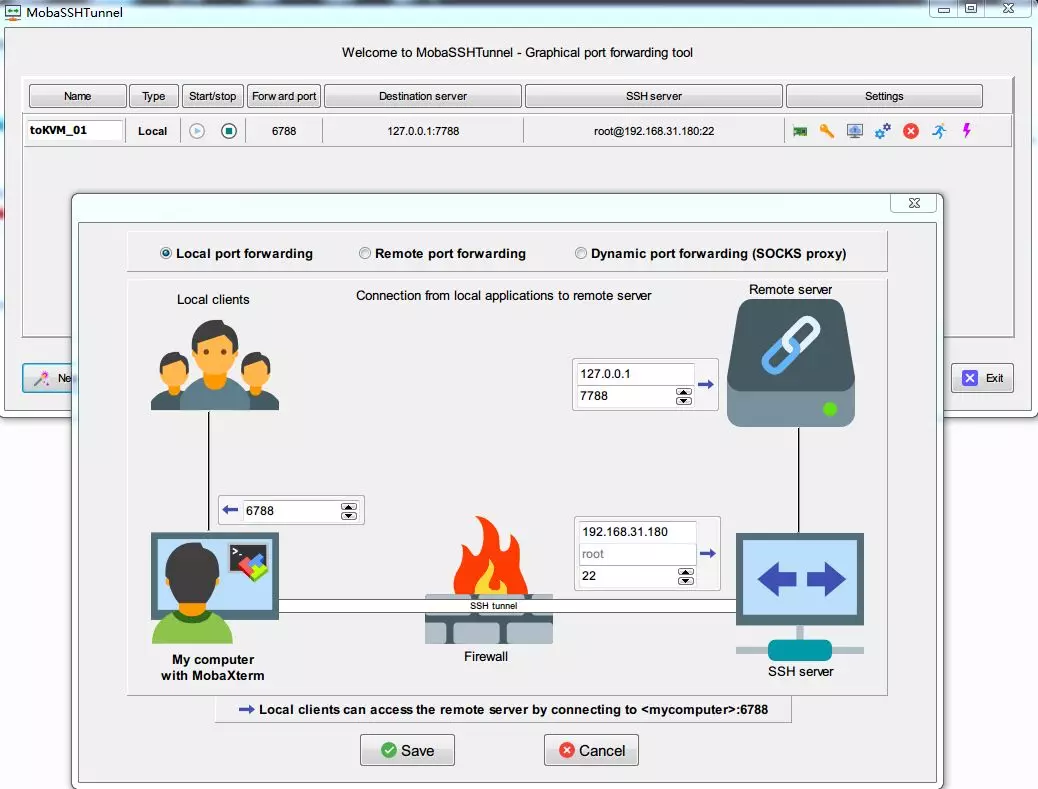Increase the remote port 7788 value
The height and width of the screenshot is (789, 1038).
click(684, 392)
